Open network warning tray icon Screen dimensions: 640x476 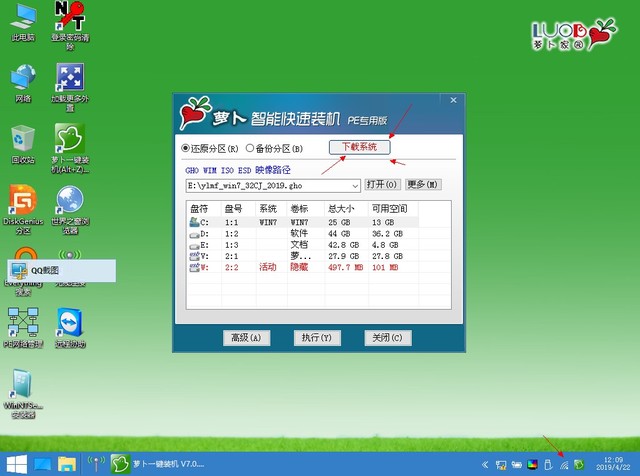coord(501,465)
